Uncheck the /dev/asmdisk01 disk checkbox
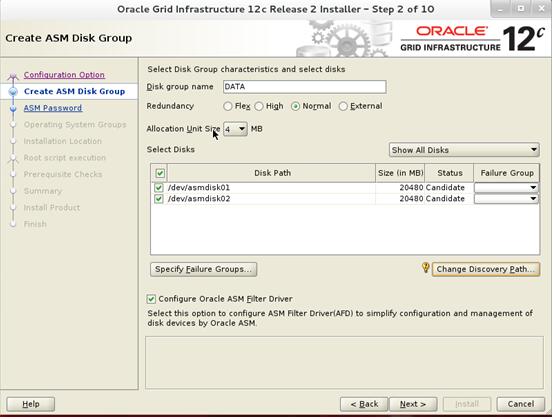The width and height of the screenshot is (553, 419). tap(159, 188)
